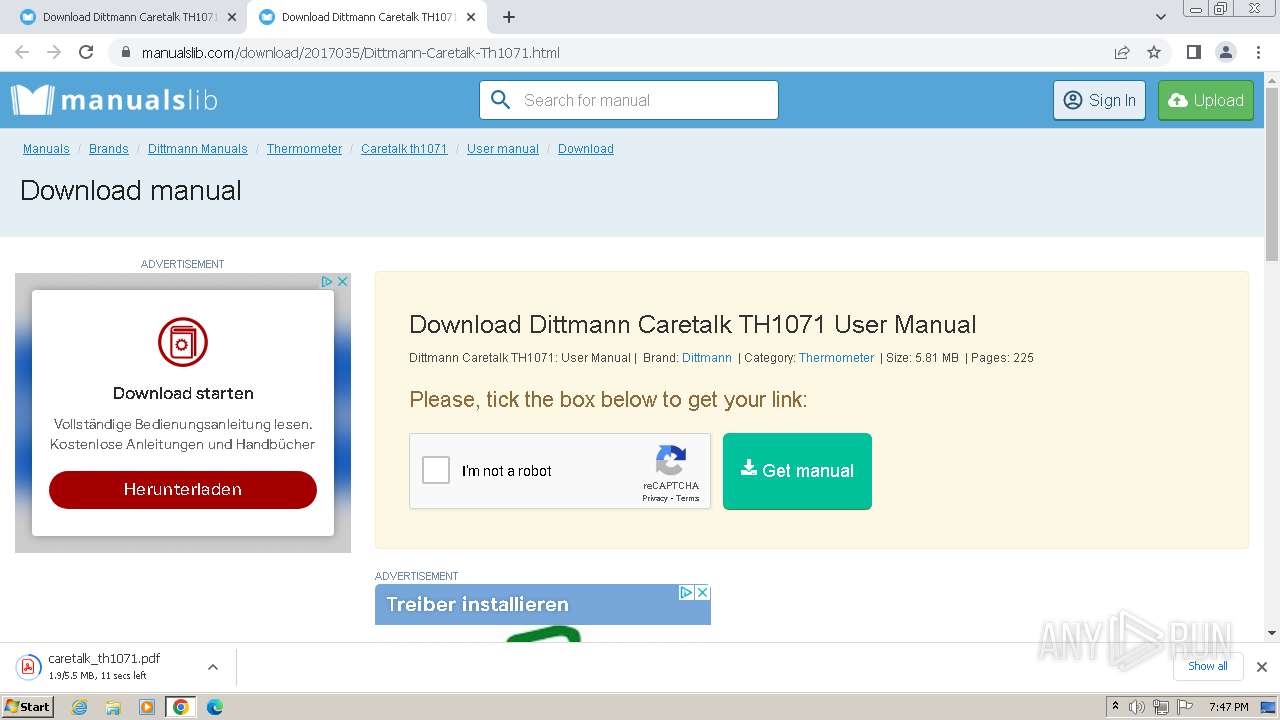
Task: Open Thermometer breadcrumb link
Action: 304,149
